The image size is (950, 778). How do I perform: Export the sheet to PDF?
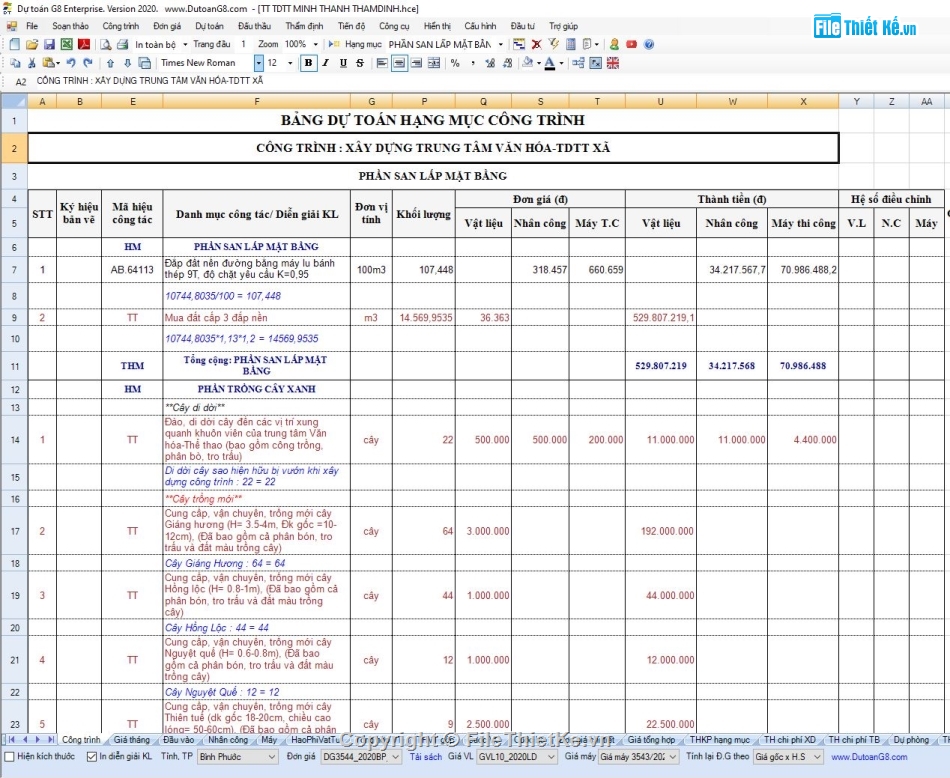point(84,44)
